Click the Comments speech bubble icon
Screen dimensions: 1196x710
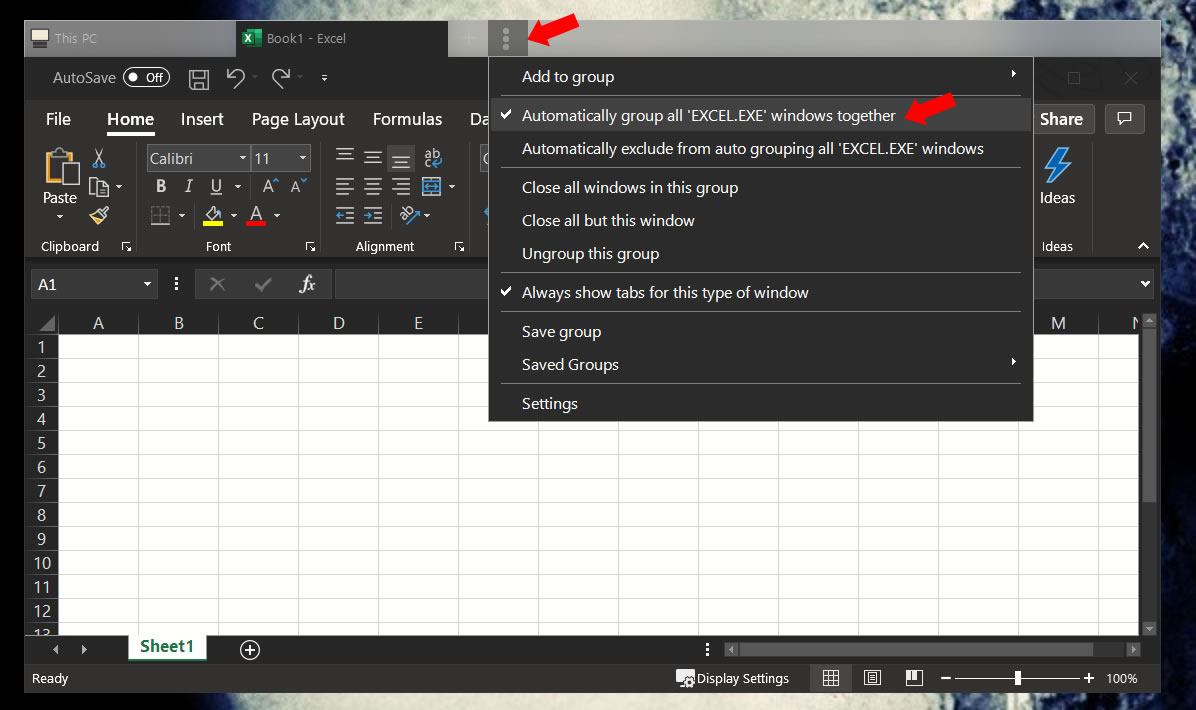[1124, 118]
